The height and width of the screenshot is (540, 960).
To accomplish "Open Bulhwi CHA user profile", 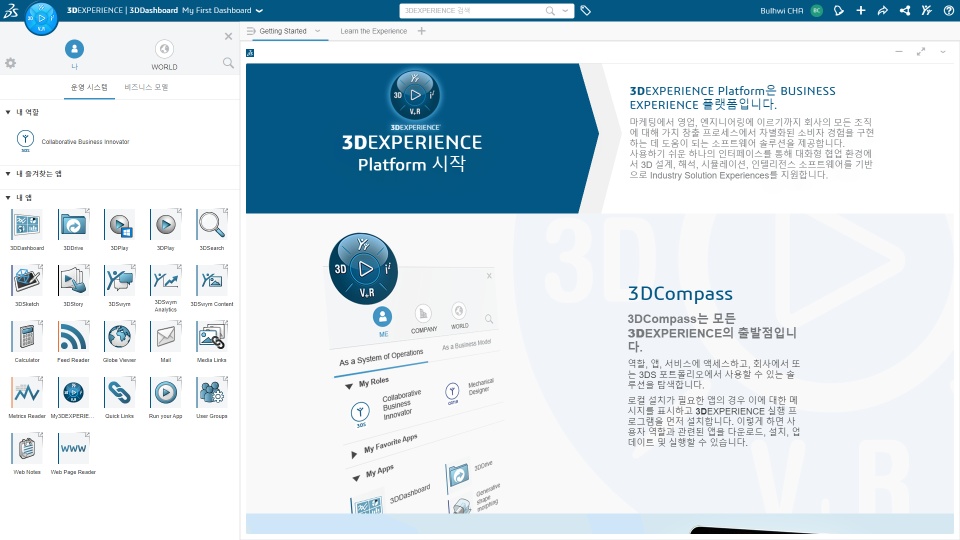I will click(791, 10).
